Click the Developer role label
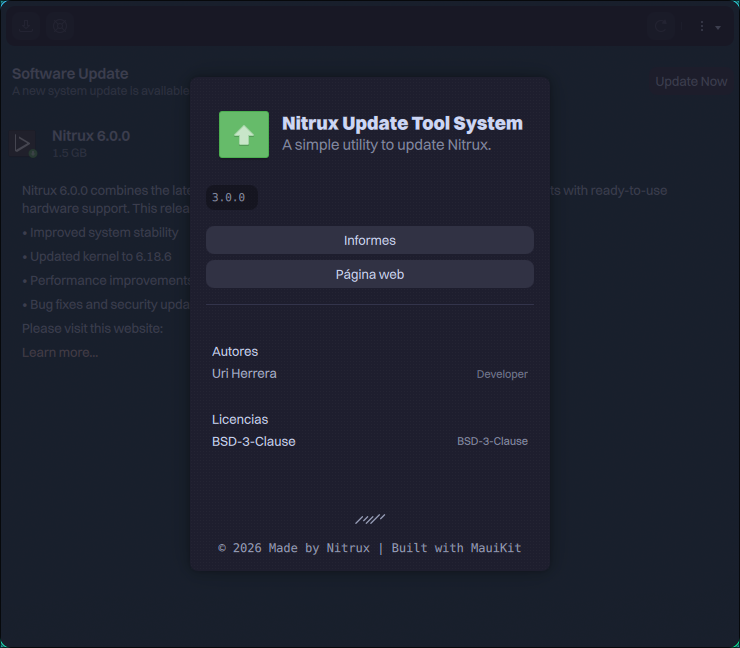Viewport: 740px width, 648px height. click(x=501, y=374)
